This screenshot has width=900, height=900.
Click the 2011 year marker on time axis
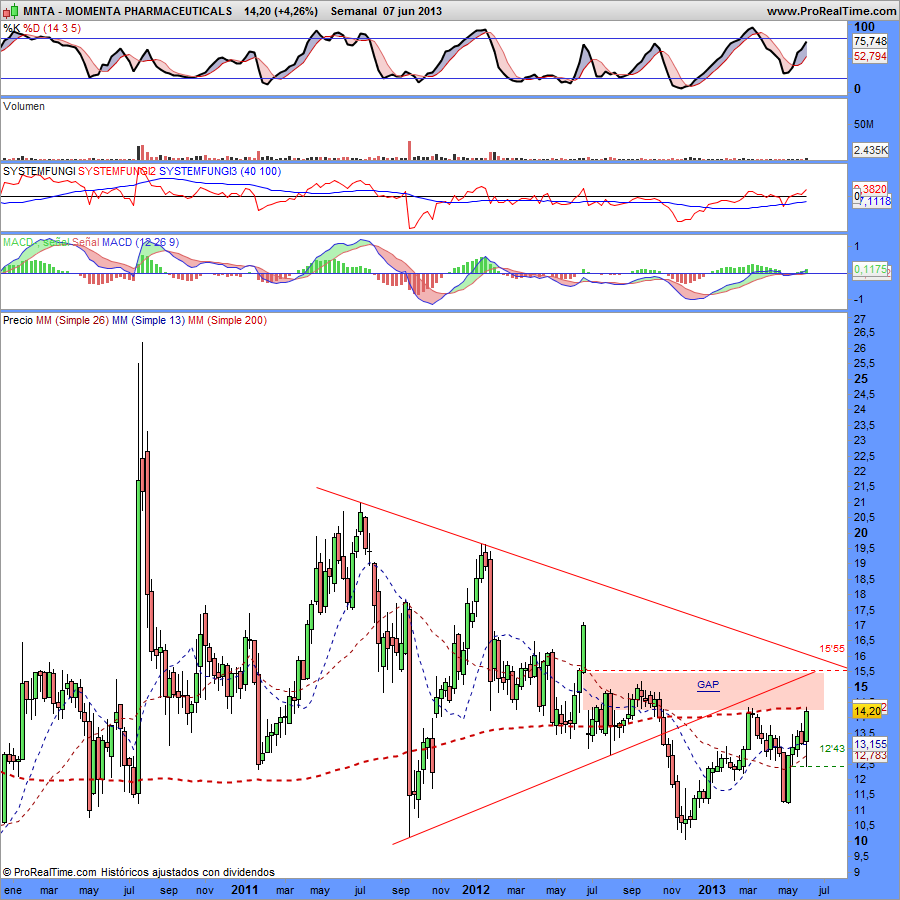244,890
